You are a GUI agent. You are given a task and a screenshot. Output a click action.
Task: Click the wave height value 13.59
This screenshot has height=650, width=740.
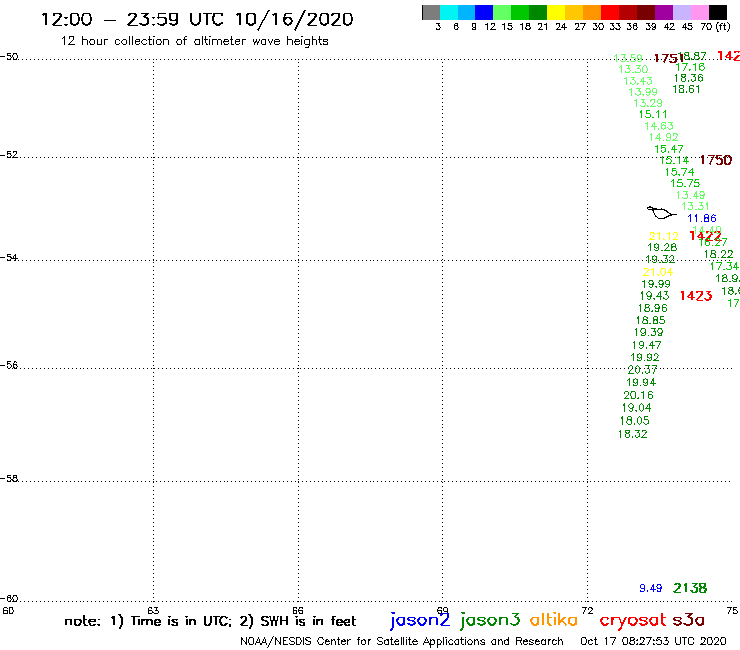tap(628, 58)
